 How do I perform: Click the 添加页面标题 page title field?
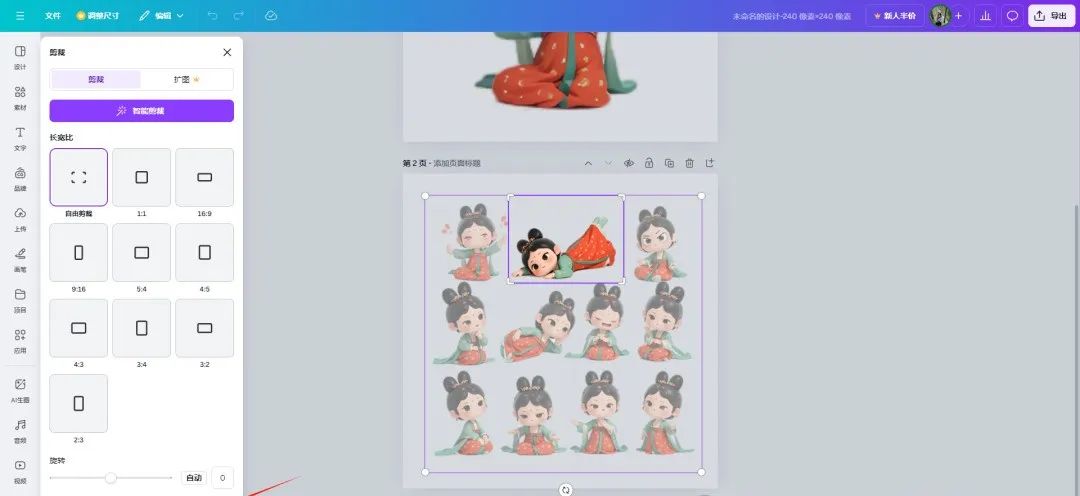[457, 163]
